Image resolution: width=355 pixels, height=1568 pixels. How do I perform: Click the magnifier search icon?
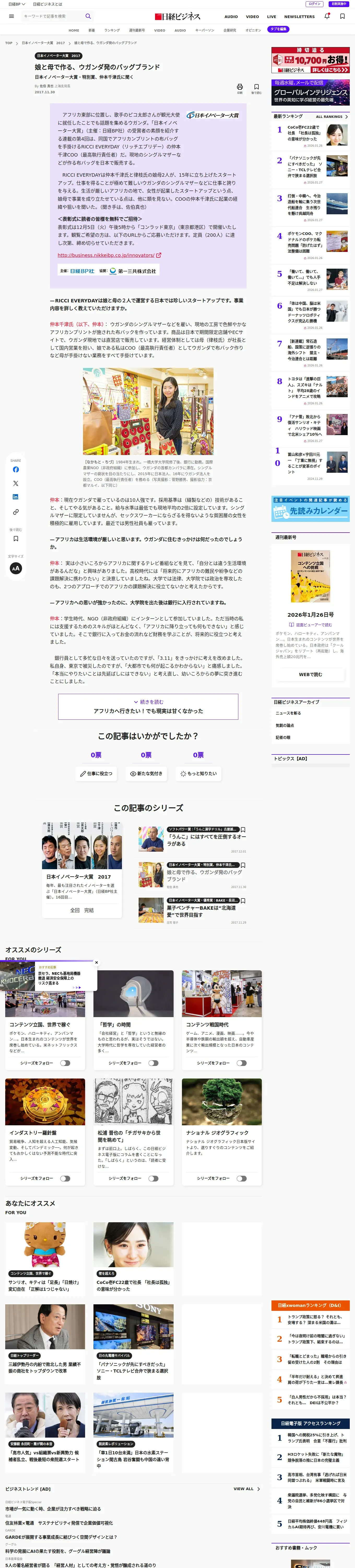pos(88,16)
